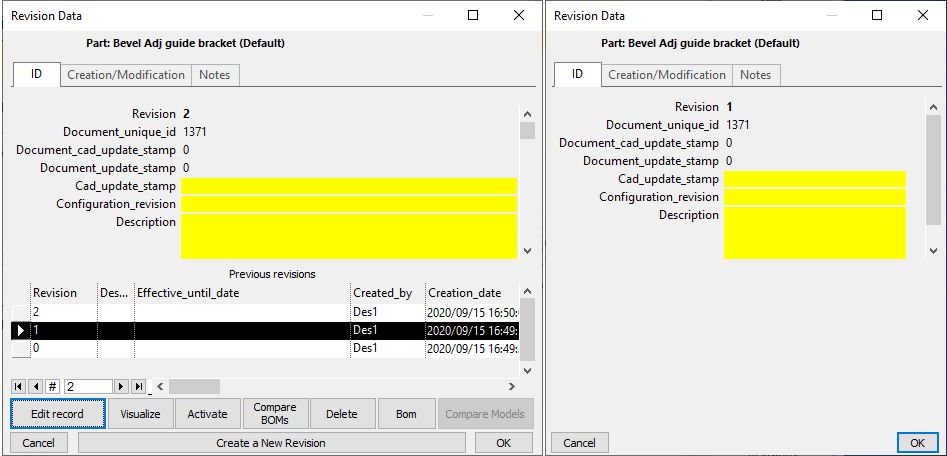Select ID tab in left window
The image size is (947, 456).
click(x=36, y=74)
